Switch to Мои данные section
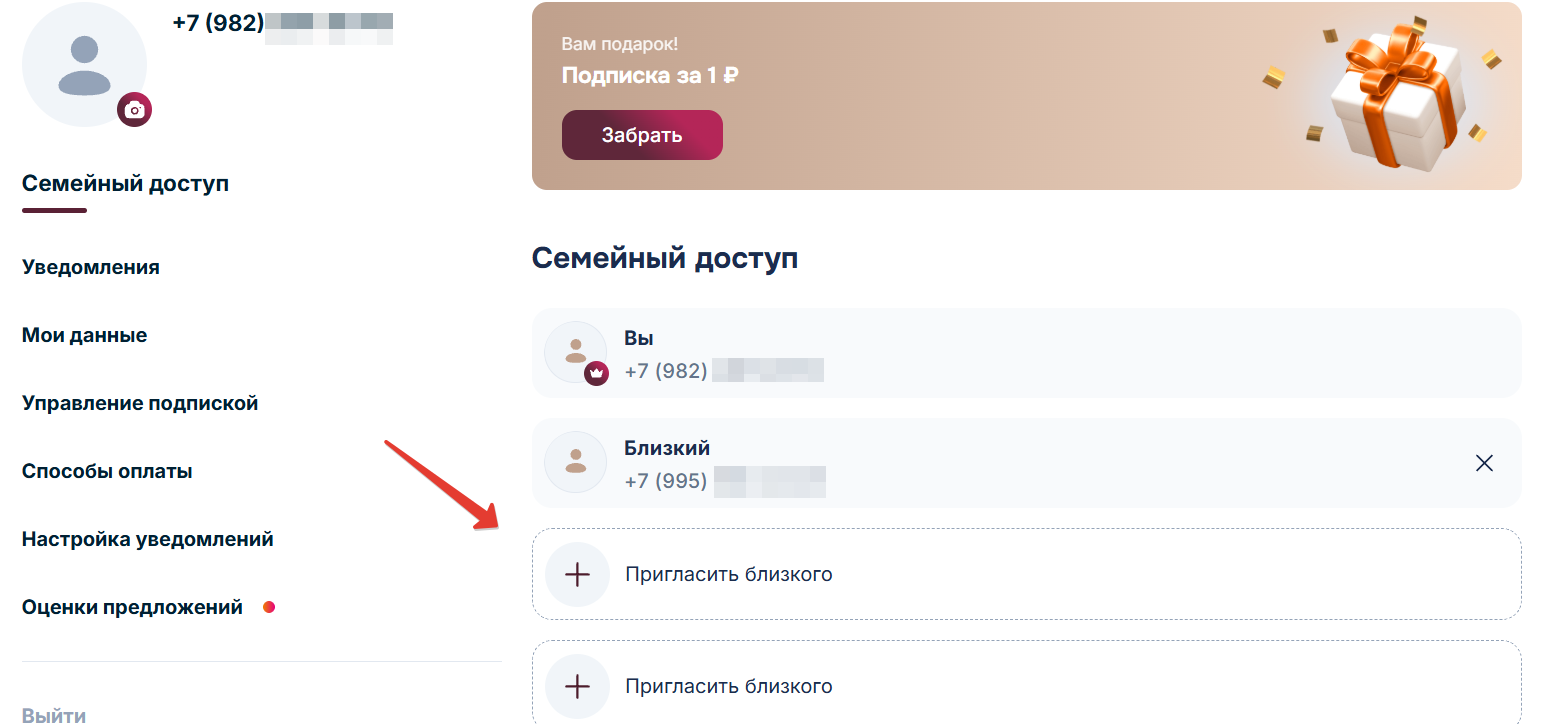Image resolution: width=1554 pixels, height=724 pixels. tap(84, 335)
